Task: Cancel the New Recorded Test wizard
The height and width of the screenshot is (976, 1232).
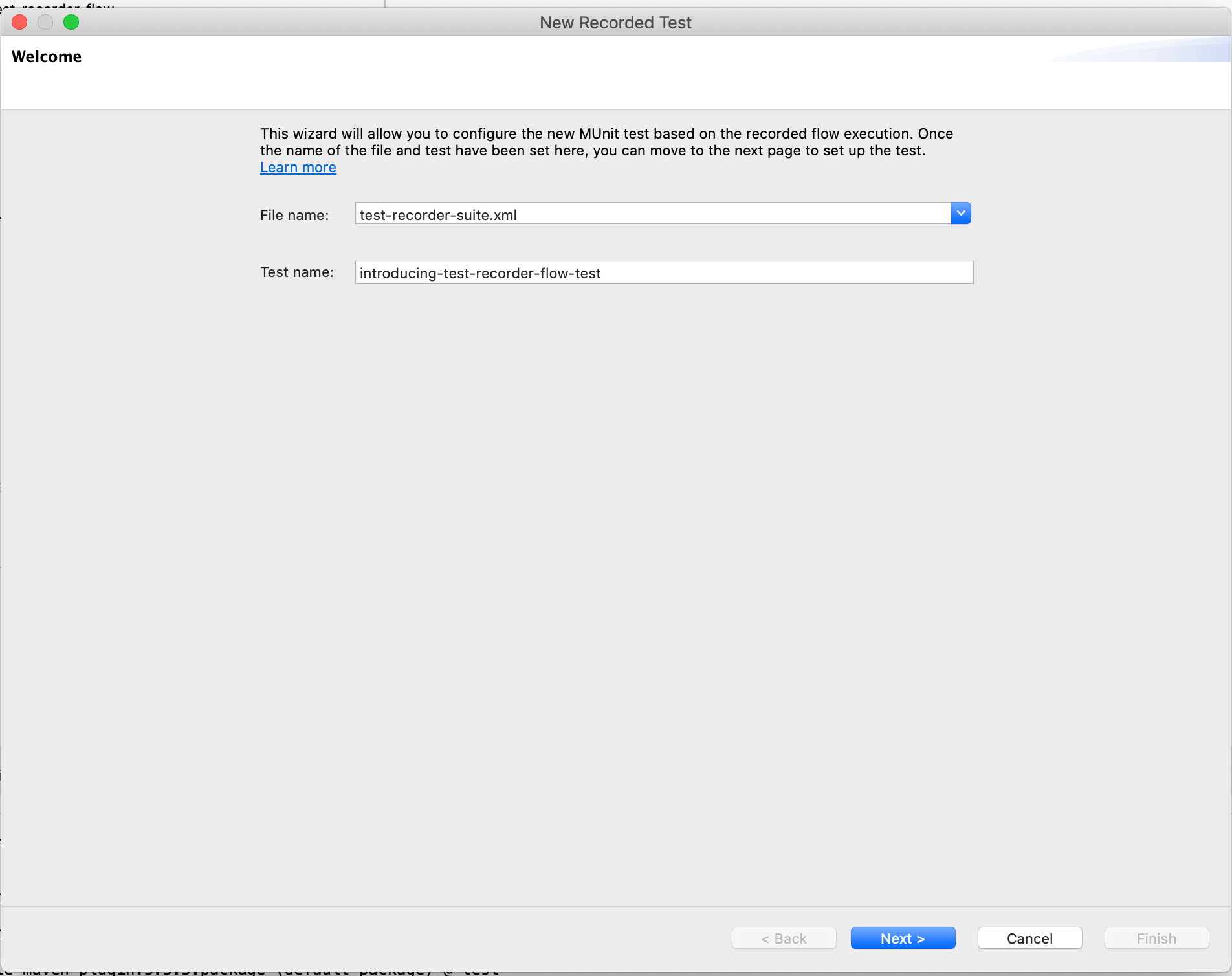Action: [1029, 938]
